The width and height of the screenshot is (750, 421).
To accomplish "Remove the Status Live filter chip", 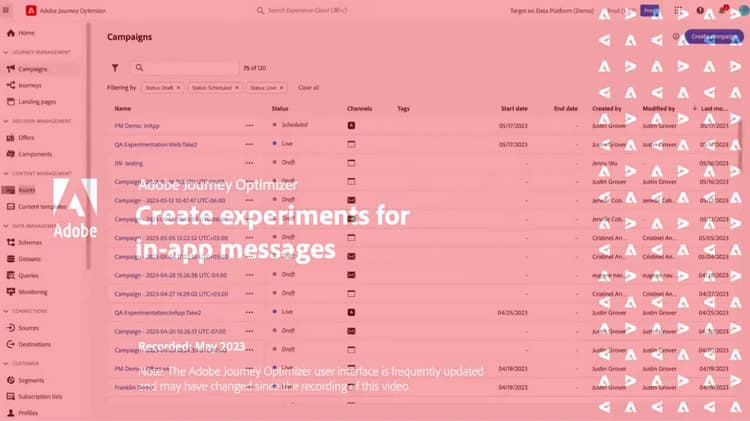I will [x=282, y=88].
